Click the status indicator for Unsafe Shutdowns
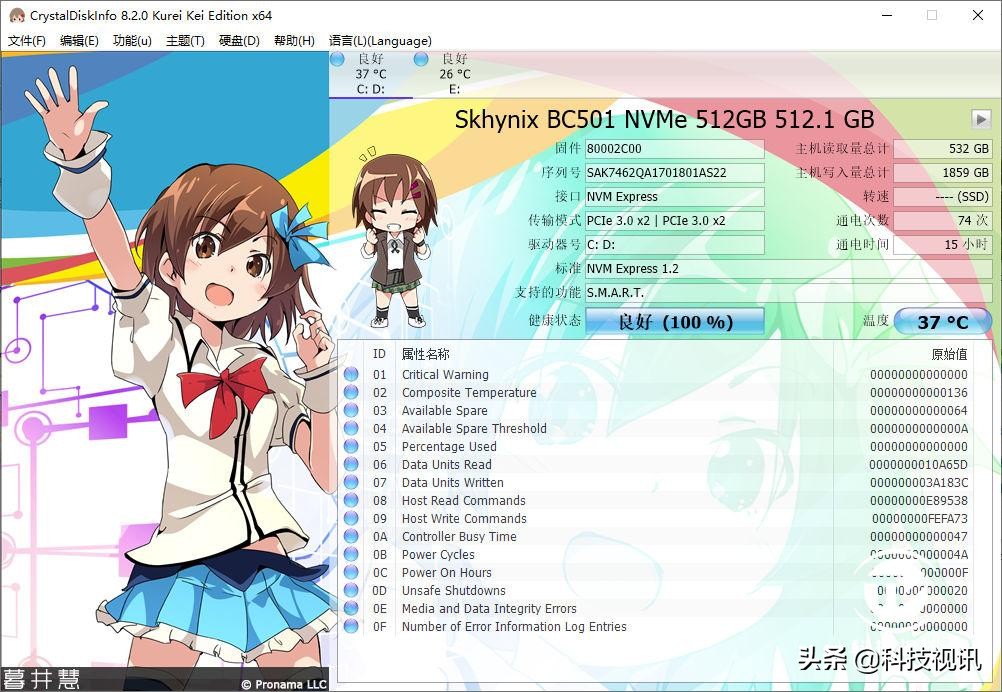Viewport: 1002px width, 692px height. pos(353,590)
